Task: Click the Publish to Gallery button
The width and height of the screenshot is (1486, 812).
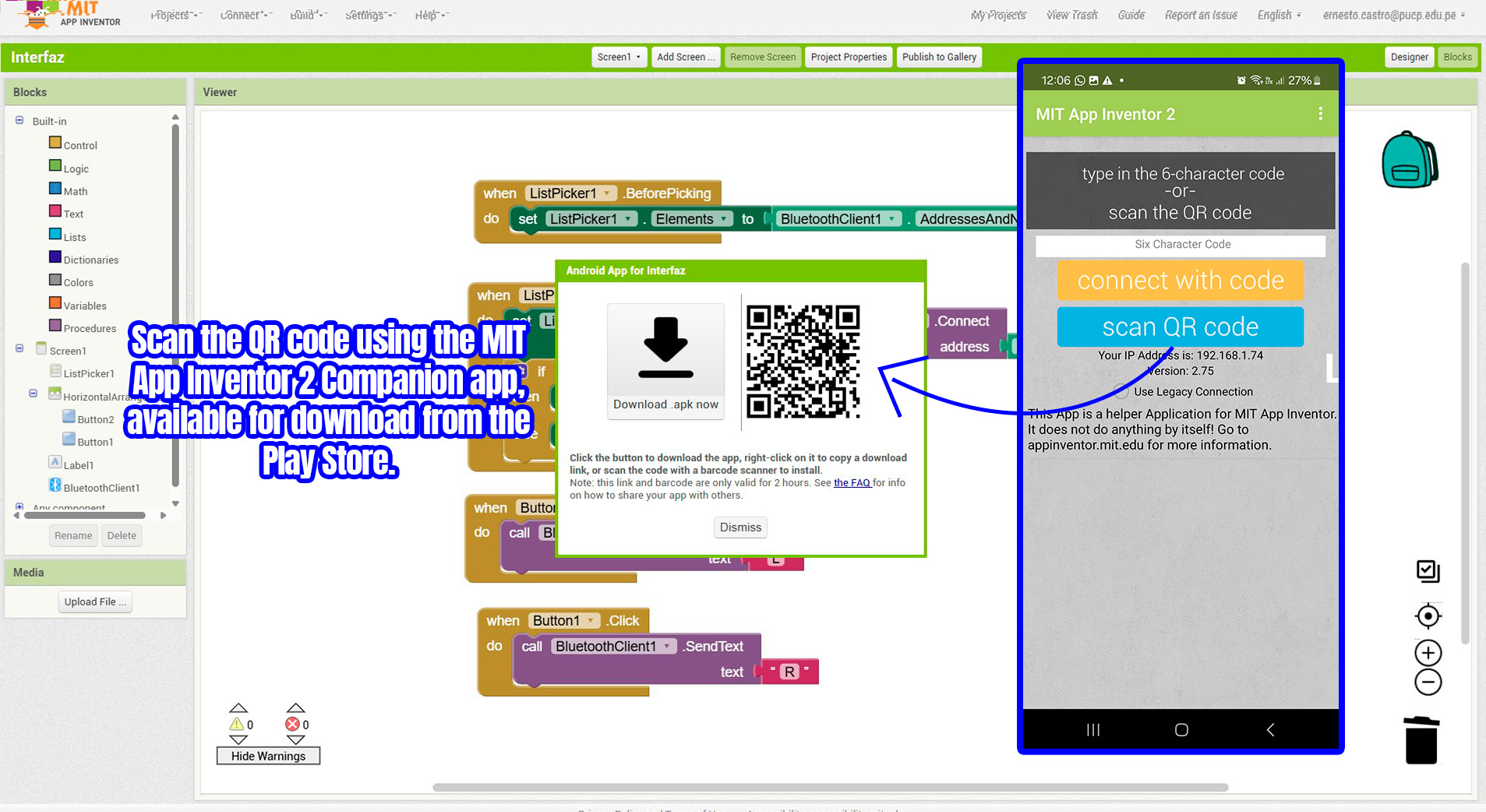Action: tap(939, 57)
